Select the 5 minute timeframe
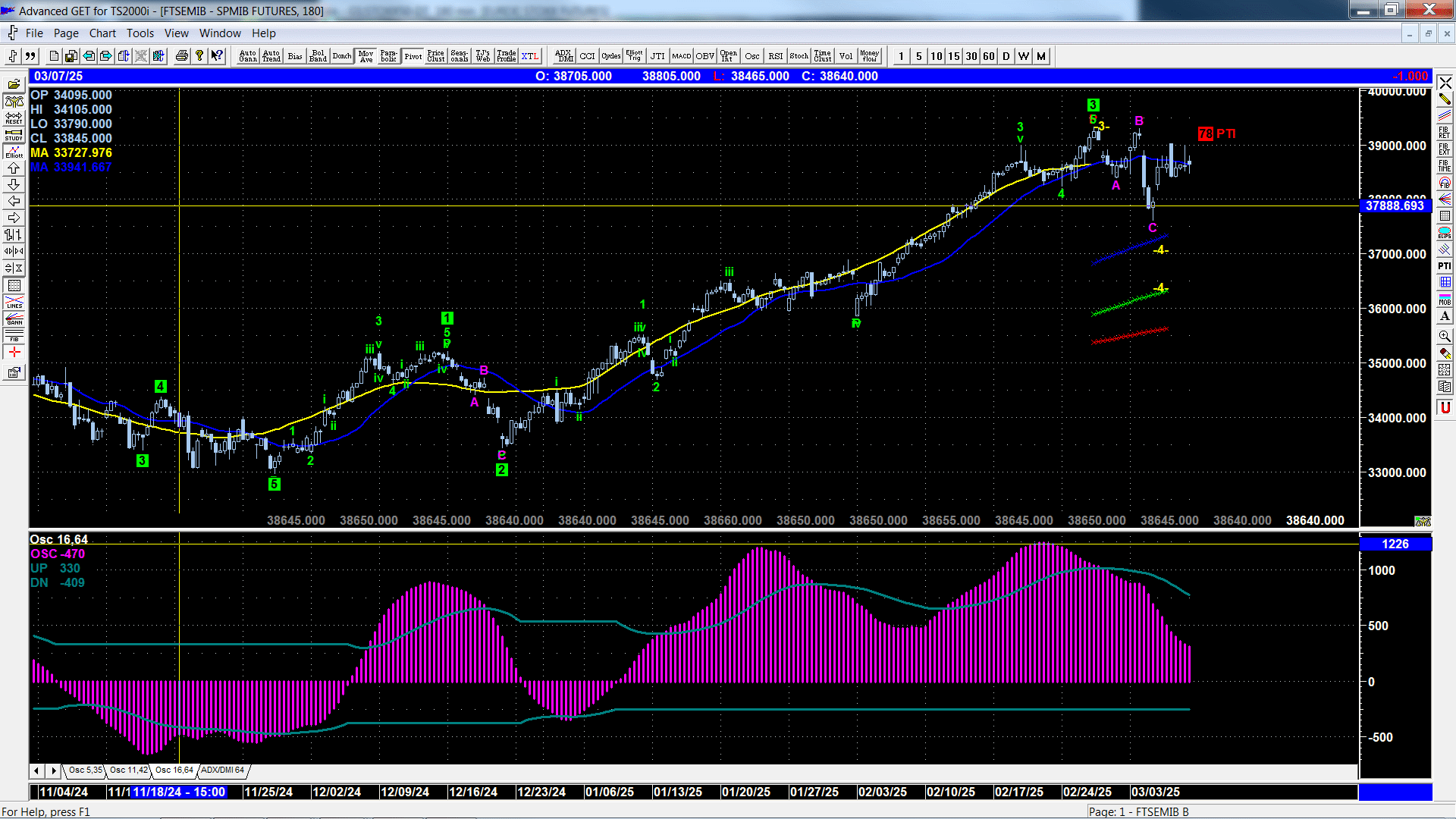The width and height of the screenshot is (1456, 819). tap(919, 56)
